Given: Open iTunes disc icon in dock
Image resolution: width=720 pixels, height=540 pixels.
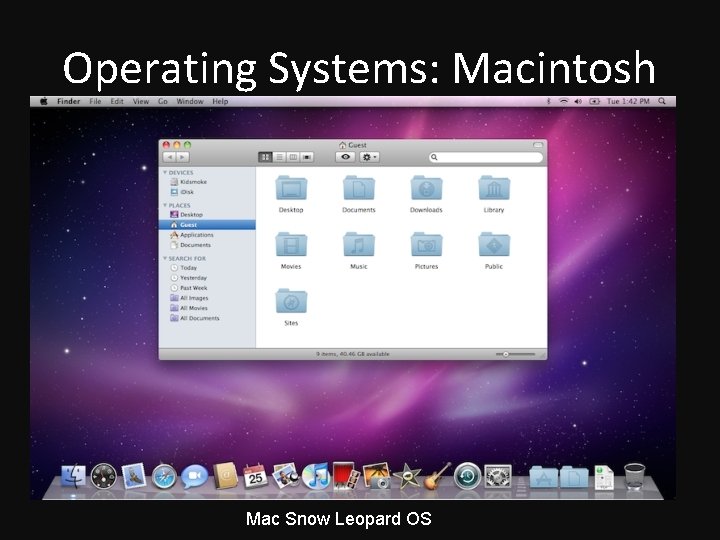Looking at the screenshot, I should tap(316, 476).
